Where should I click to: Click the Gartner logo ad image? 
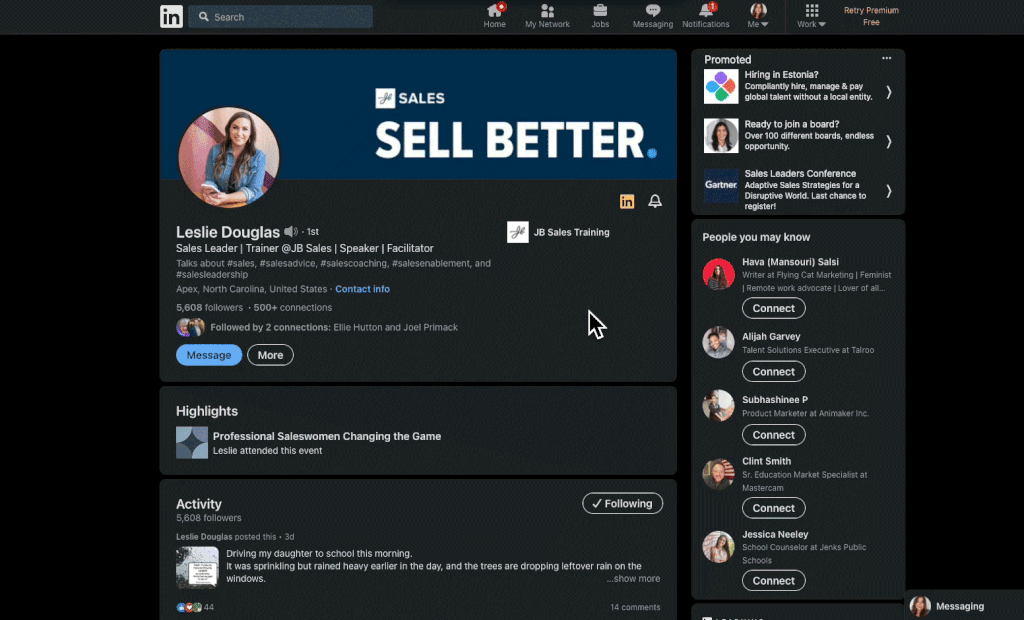pos(721,186)
